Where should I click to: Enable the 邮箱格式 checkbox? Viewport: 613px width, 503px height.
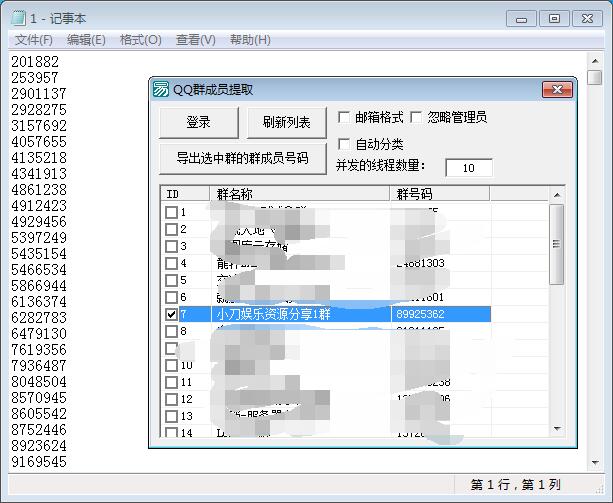tap(344, 117)
